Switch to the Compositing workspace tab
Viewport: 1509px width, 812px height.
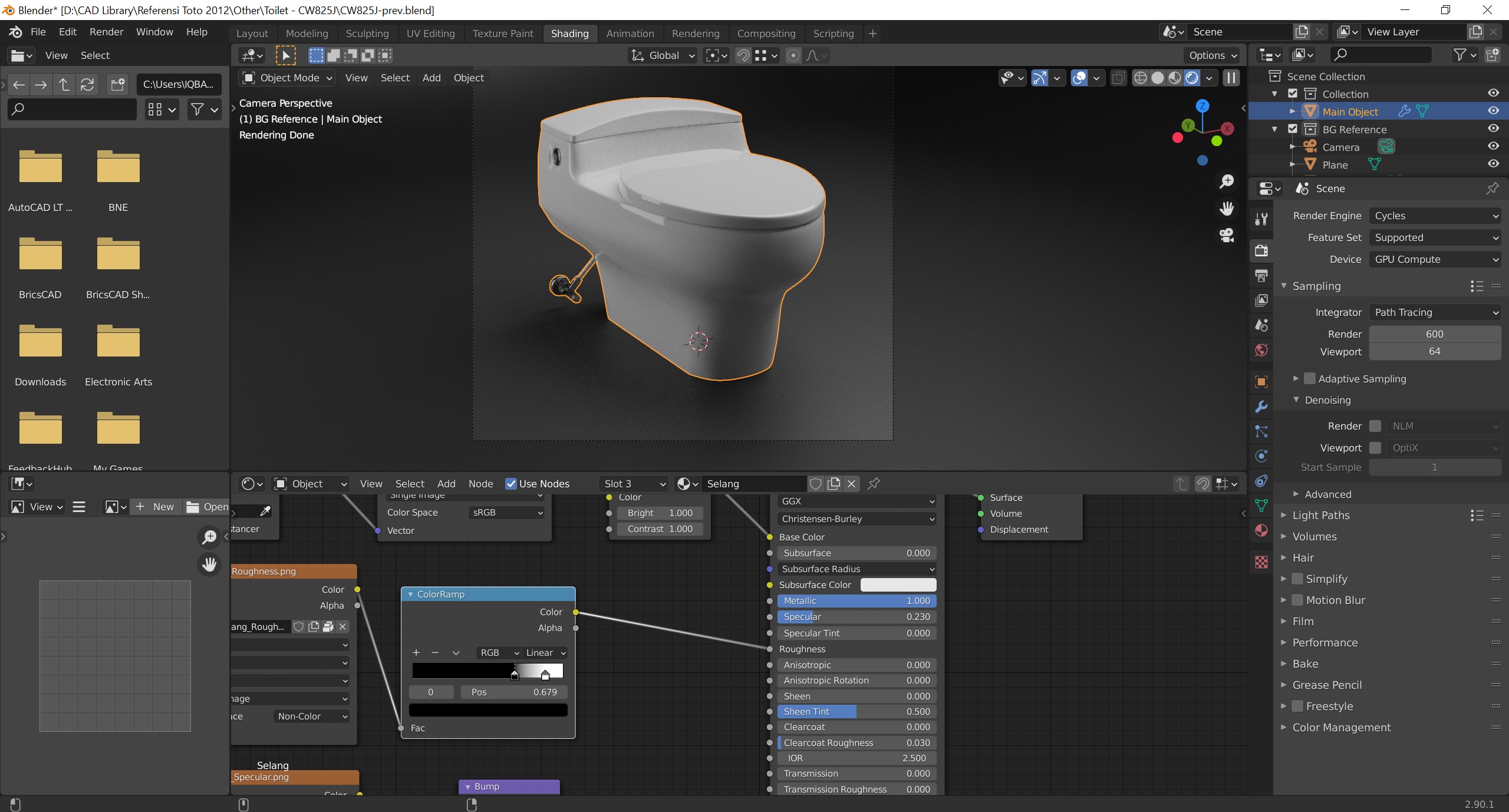tap(766, 34)
